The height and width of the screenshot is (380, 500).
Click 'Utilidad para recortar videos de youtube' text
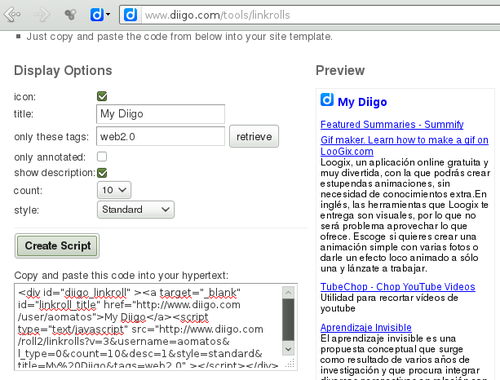[x=389, y=303]
